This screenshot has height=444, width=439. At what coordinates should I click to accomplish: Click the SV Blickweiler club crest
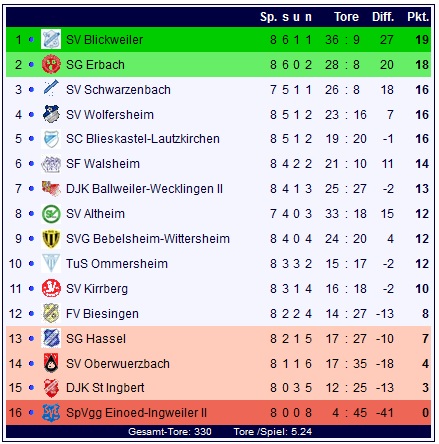(51, 39)
